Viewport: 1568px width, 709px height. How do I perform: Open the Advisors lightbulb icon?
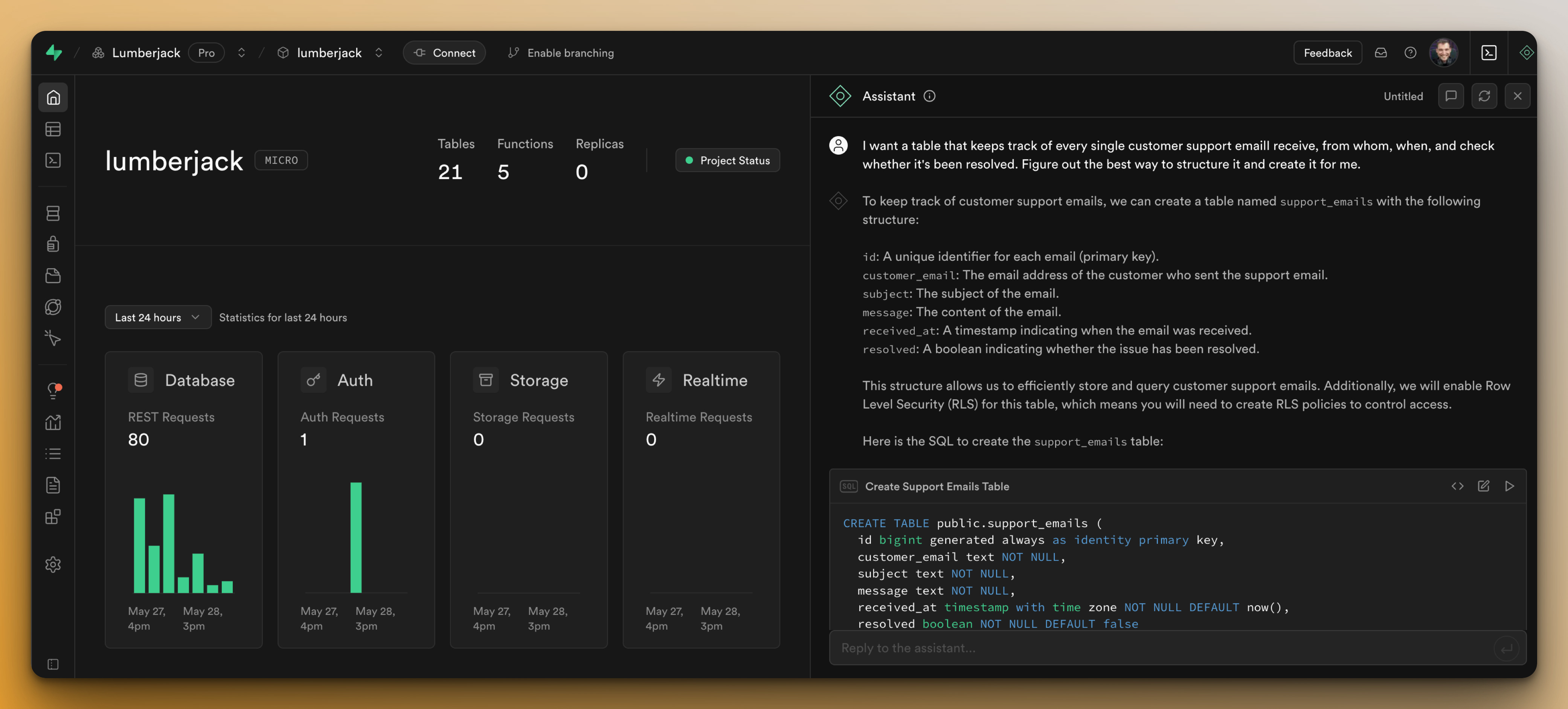(x=53, y=390)
